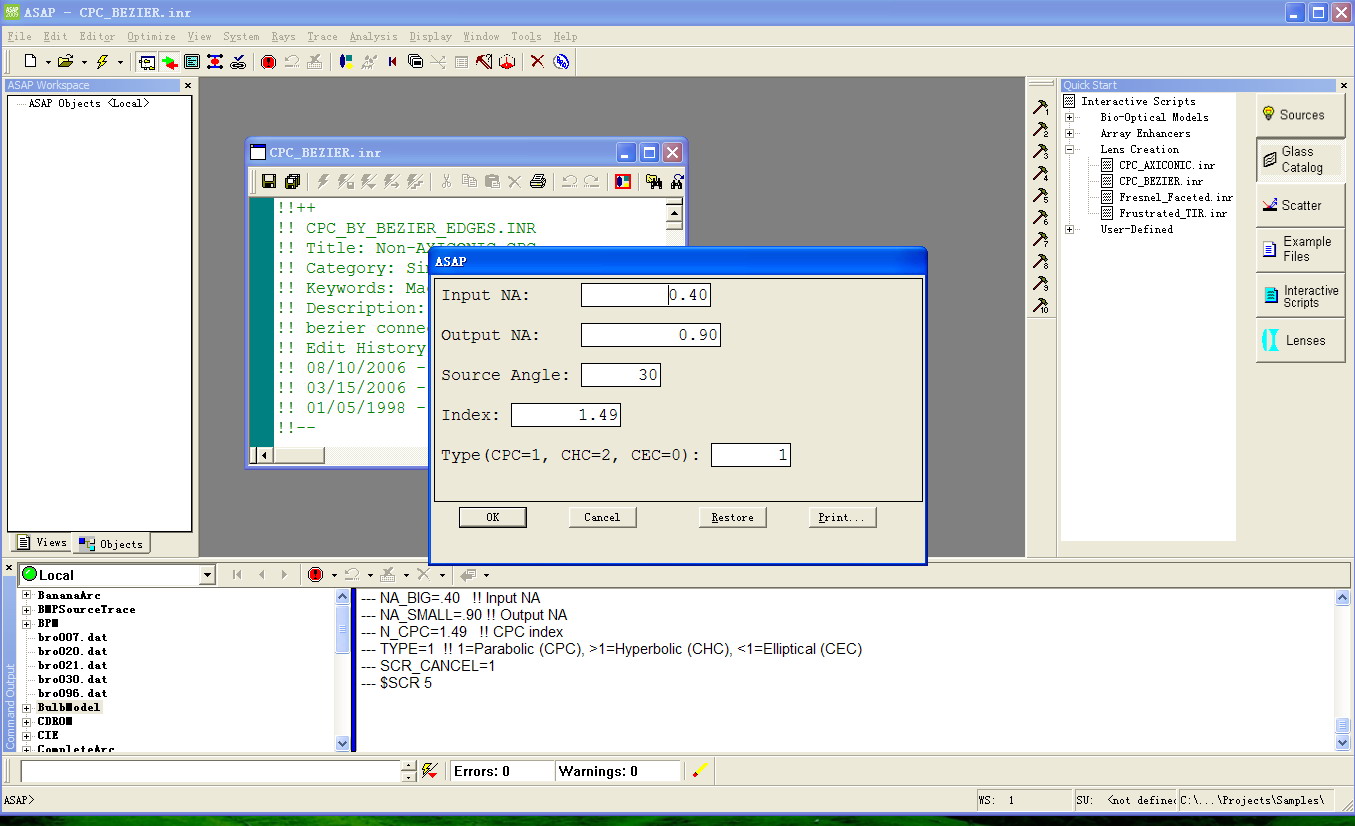Click OK in the ASAP dialog
This screenshot has height=826, width=1355.
(492, 517)
